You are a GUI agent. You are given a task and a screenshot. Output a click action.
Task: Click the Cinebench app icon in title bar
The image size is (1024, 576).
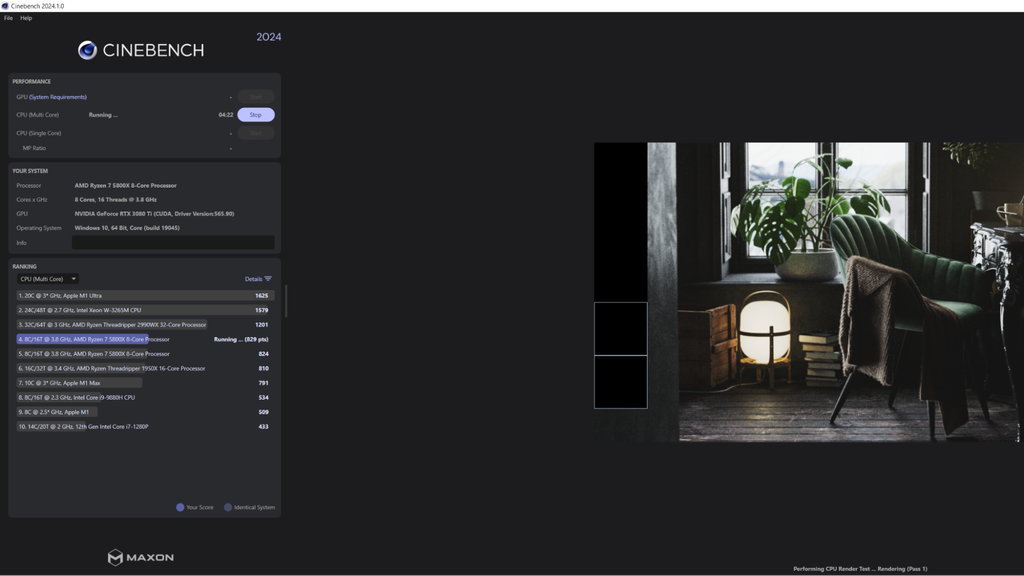coord(5,6)
